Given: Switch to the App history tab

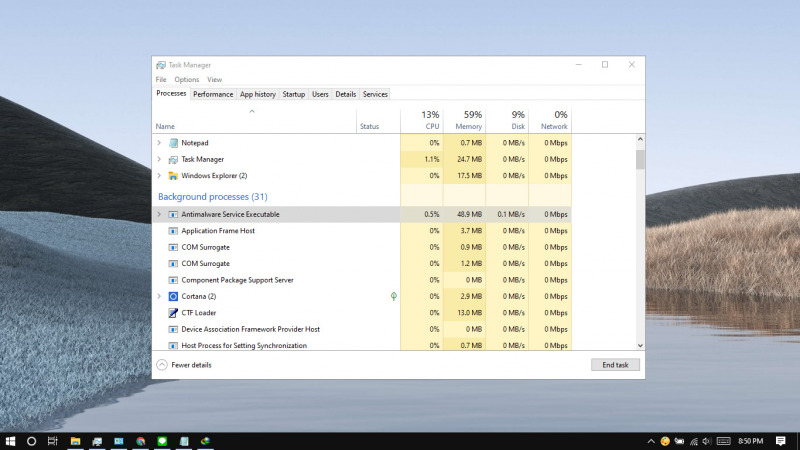Looking at the screenshot, I should click(258, 94).
